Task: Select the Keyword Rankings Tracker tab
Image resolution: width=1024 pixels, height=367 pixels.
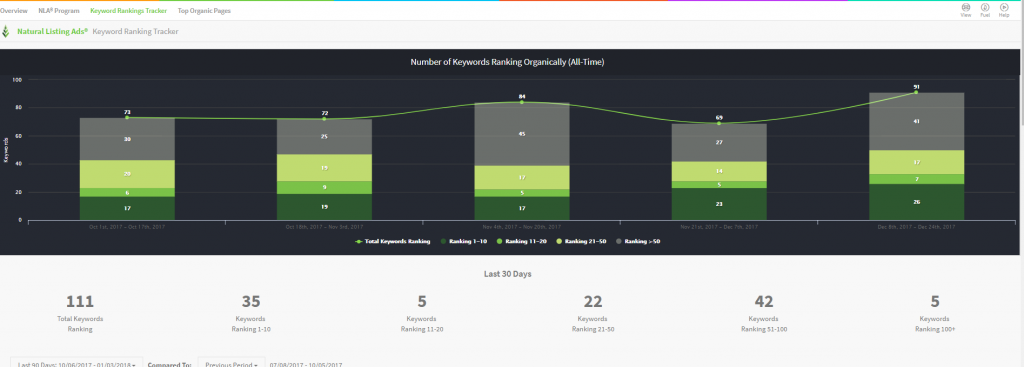Action: [128, 11]
